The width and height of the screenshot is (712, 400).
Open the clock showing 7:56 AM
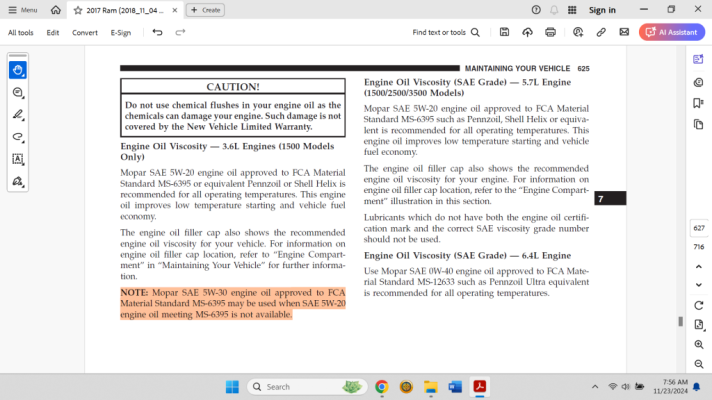click(671, 386)
